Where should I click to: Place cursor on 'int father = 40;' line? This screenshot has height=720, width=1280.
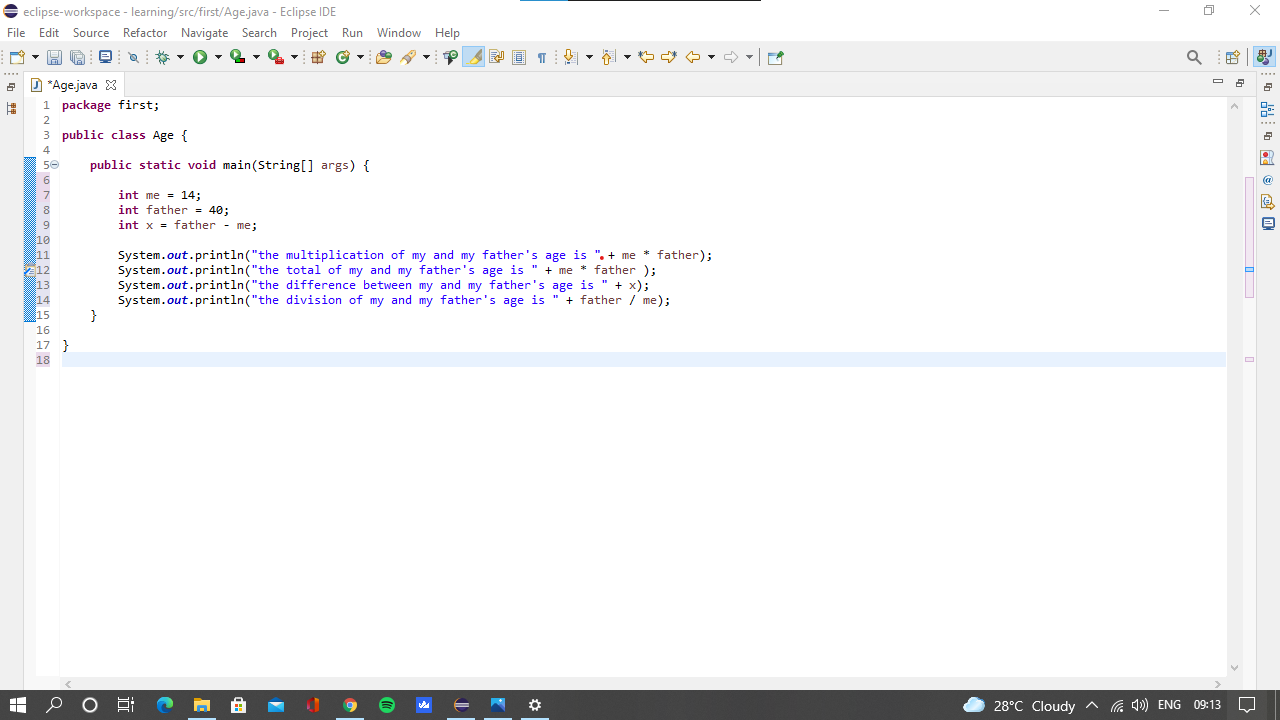click(x=173, y=210)
